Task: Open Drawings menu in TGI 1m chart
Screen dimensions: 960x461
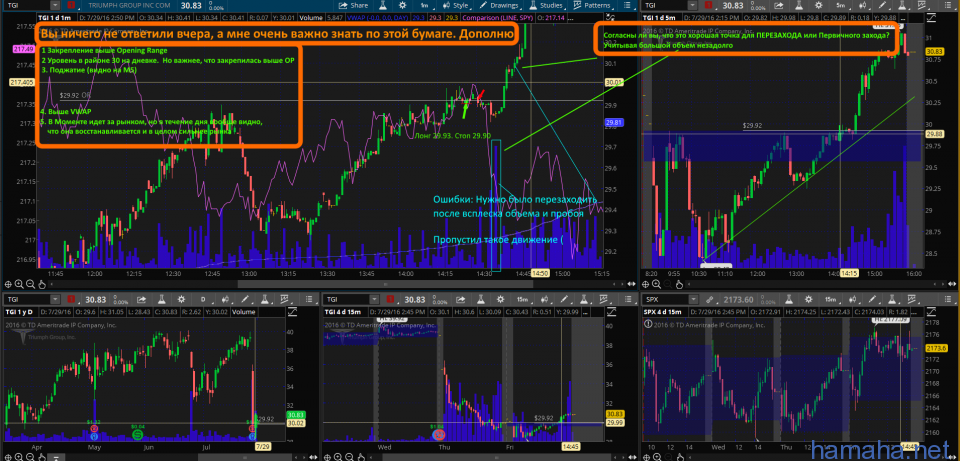Action: [500, 6]
